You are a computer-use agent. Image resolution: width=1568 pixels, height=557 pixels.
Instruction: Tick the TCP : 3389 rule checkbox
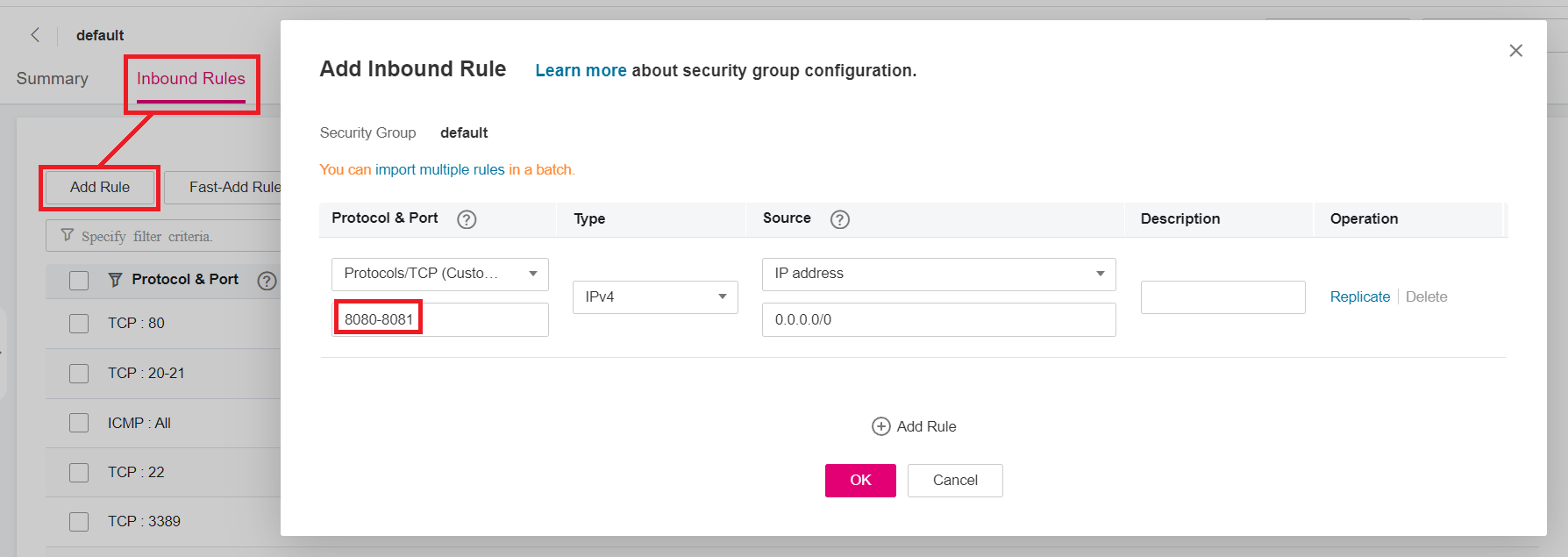coord(79,522)
